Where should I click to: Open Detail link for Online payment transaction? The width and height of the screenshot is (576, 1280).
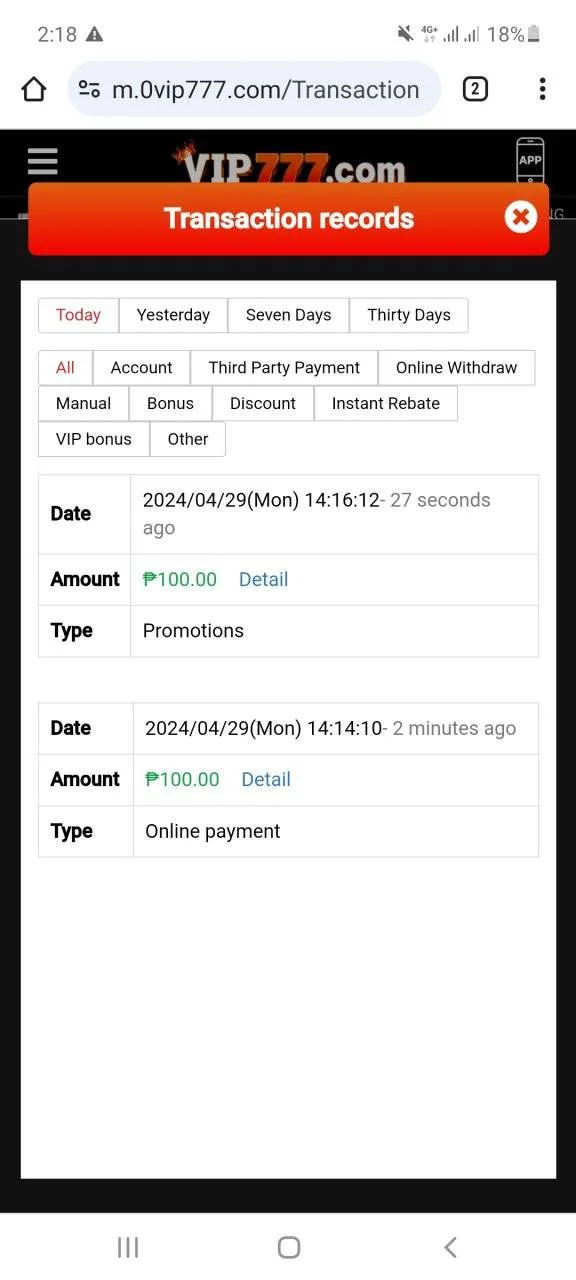tap(266, 779)
